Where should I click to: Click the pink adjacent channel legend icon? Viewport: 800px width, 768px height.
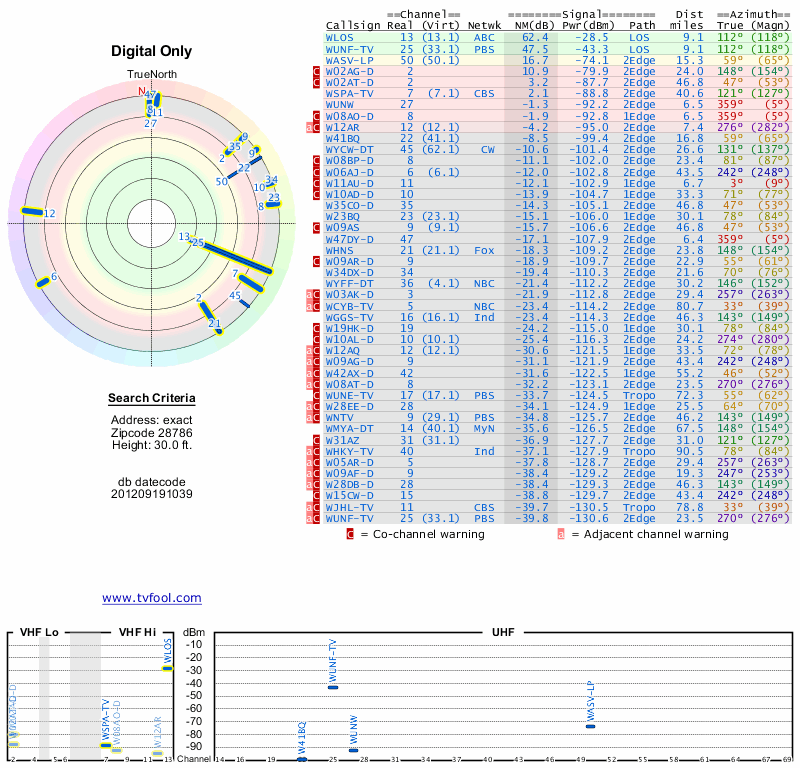(561, 534)
